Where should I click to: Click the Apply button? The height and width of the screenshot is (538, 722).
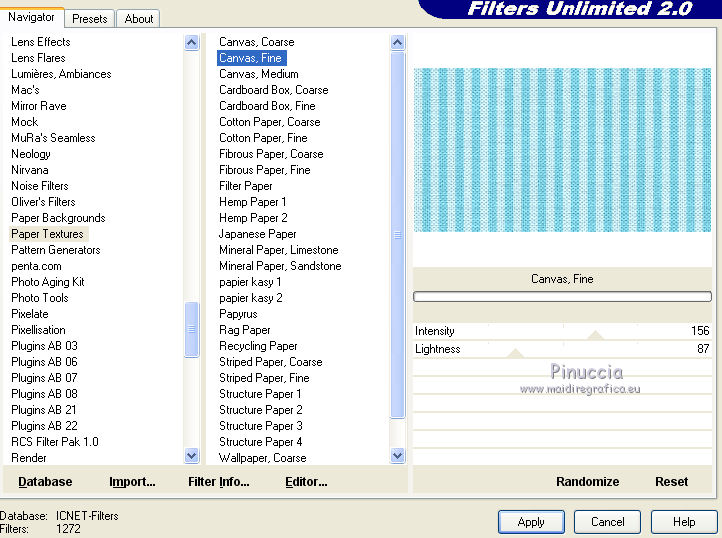(x=531, y=522)
